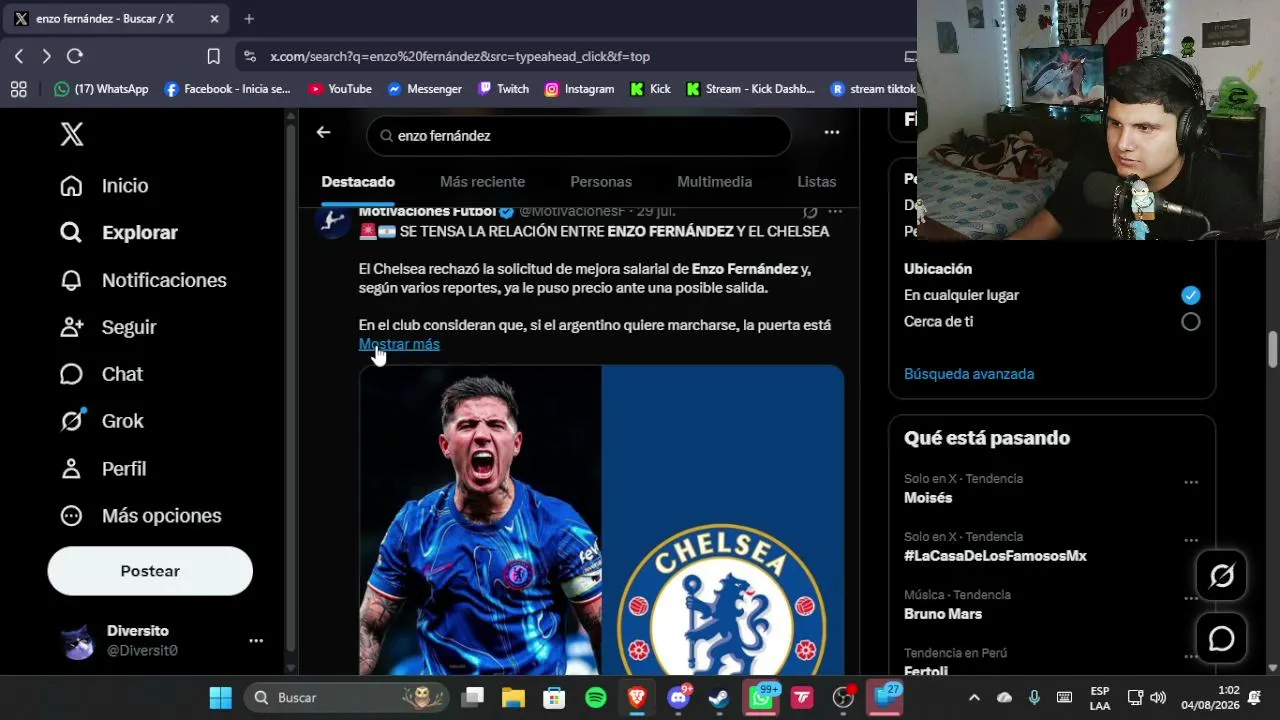1280x720 pixels.
Task: Open Motivaciones Futbol profile avatar
Action: 332,221
